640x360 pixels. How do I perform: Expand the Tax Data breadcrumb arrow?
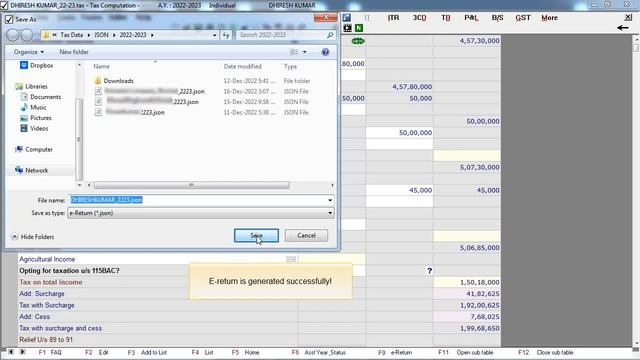89,35
